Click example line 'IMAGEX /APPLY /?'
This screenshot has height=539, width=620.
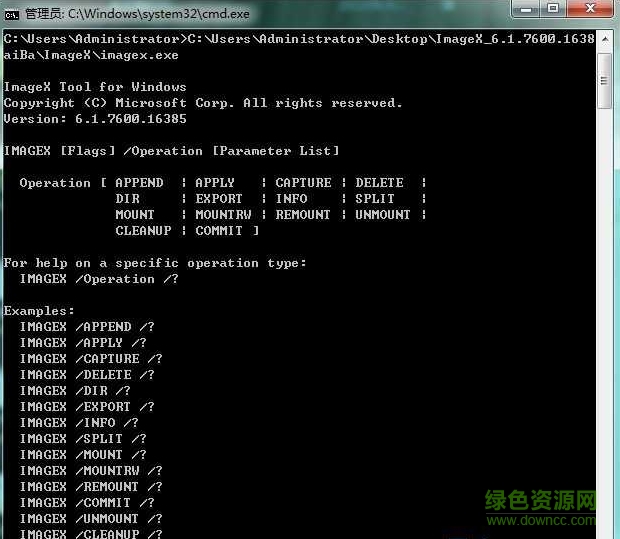click(x=83, y=342)
